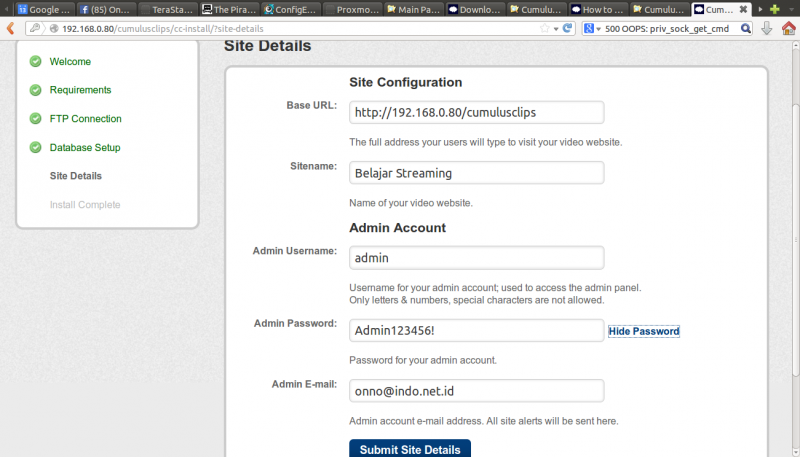Click the search magnifier icon
The width and height of the screenshot is (800, 457).
744,28
